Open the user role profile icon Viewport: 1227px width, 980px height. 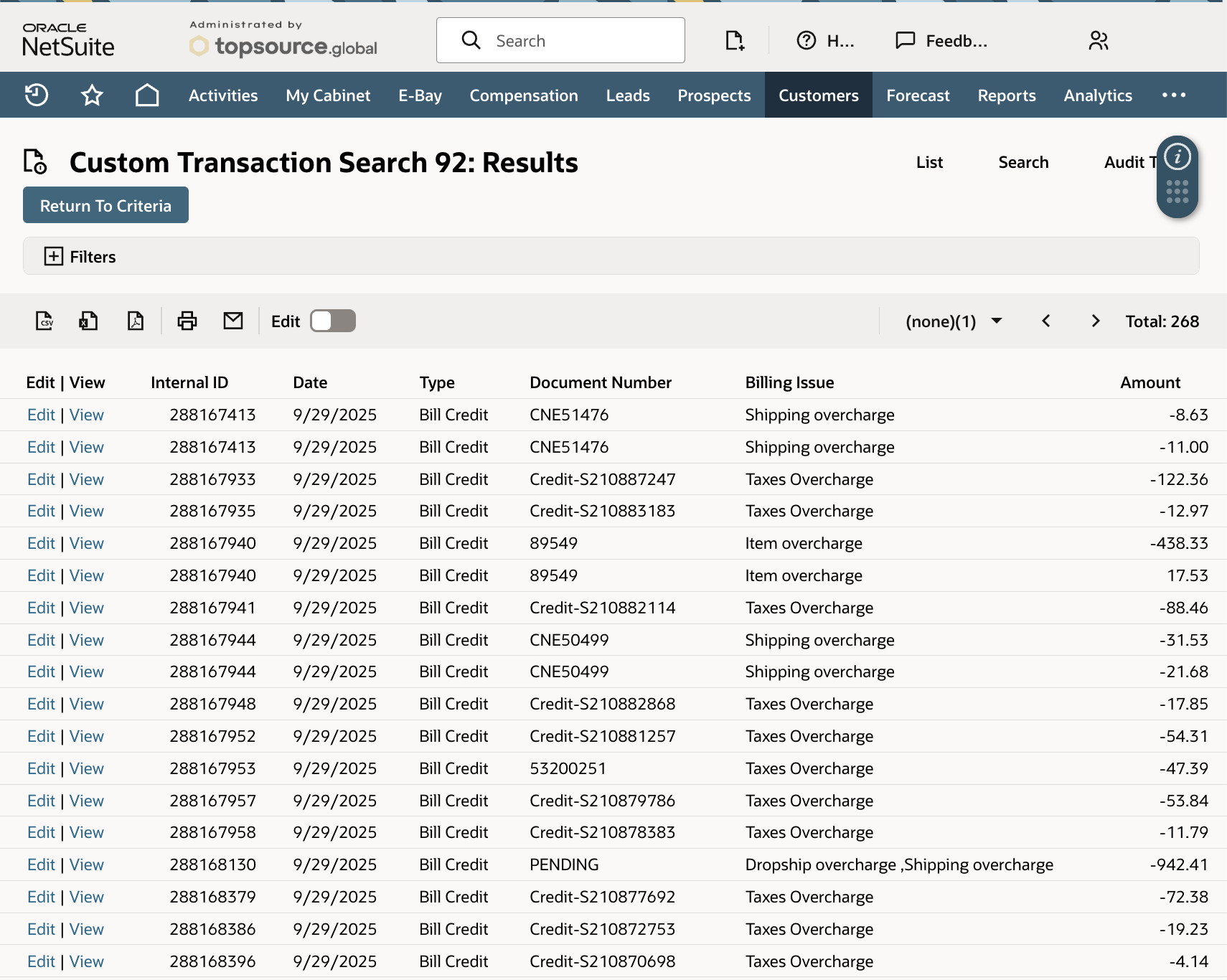tap(1099, 40)
